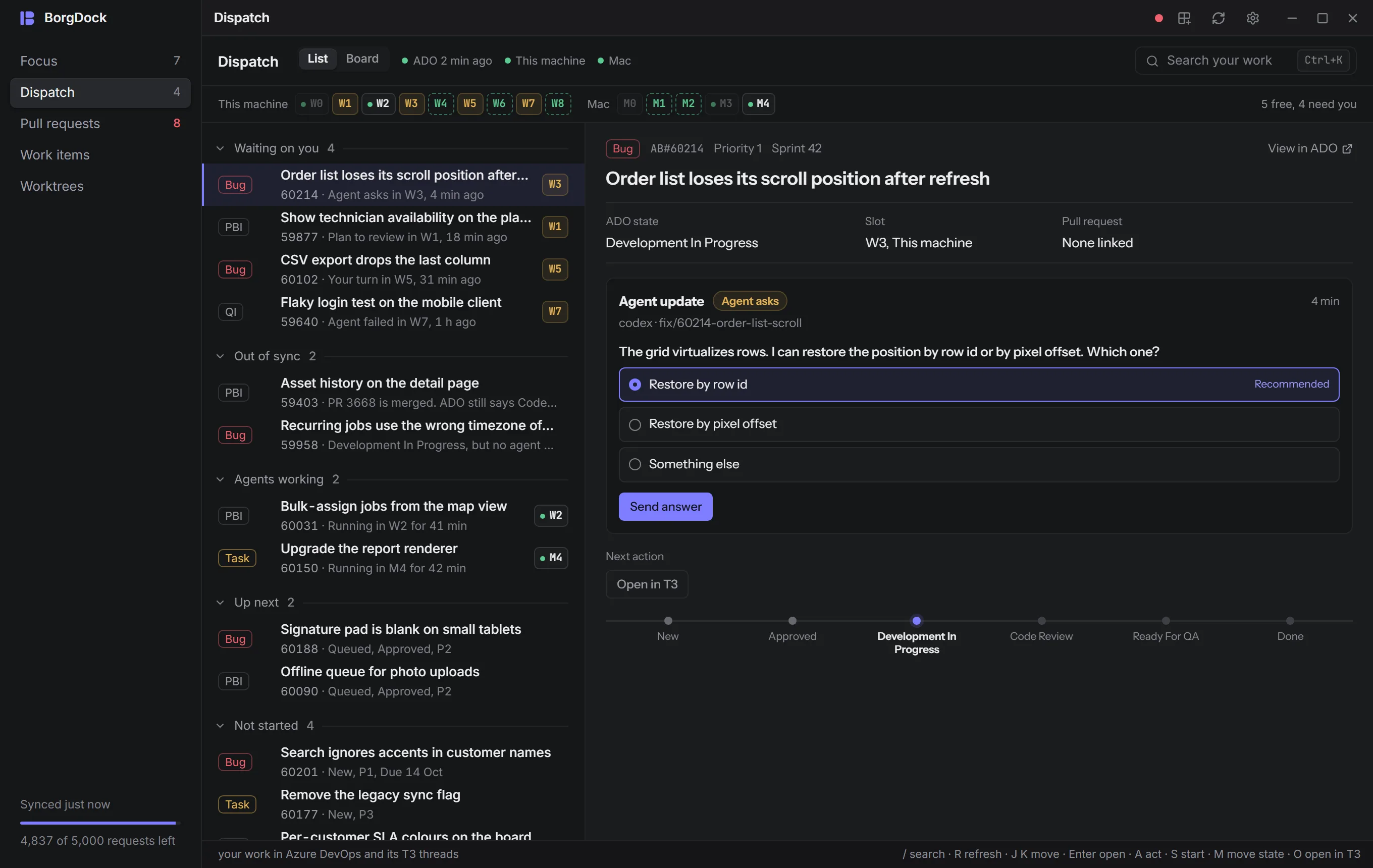Open the settings gear icon
Viewport: 1373px width, 868px height.
tap(1252, 18)
